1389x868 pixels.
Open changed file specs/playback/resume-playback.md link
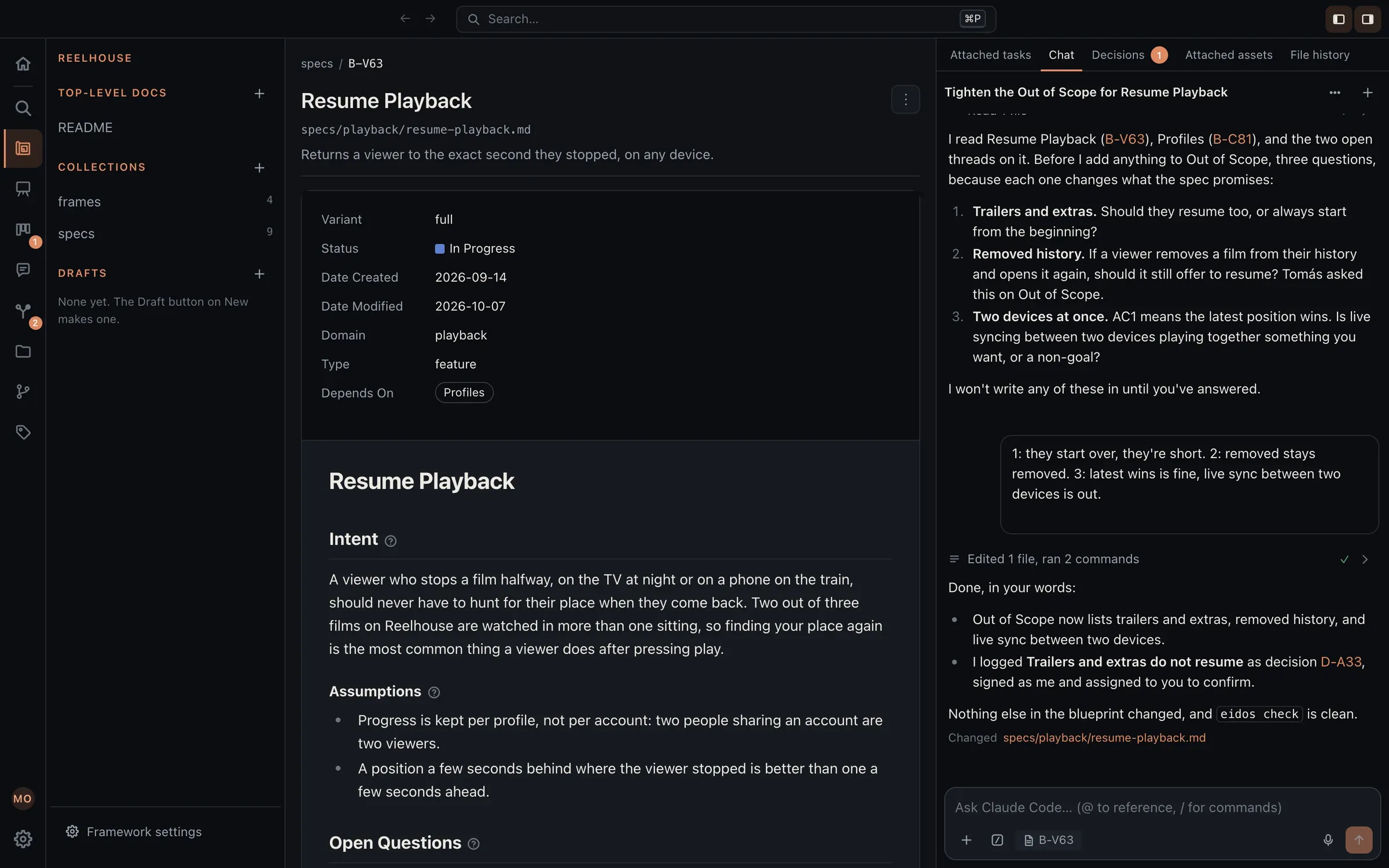[x=1104, y=738]
